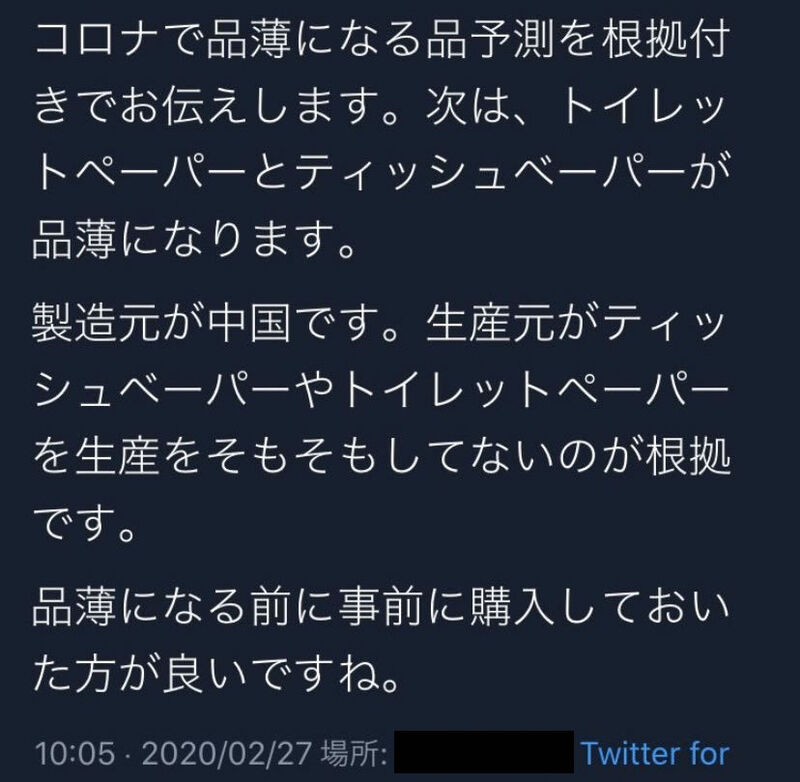
Task: Open the "Twitter for" source link
Action: pyautogui.click(x=655, y=751)
